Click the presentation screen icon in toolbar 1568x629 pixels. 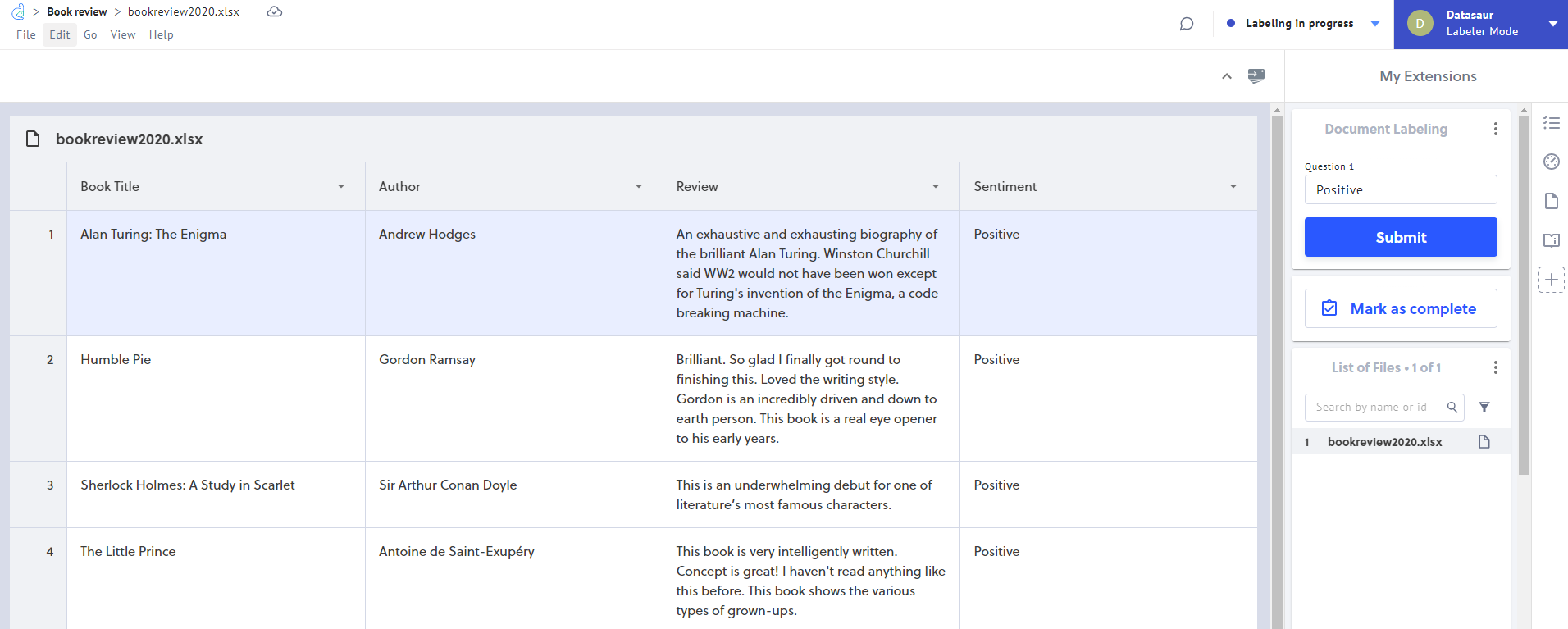1256,75
